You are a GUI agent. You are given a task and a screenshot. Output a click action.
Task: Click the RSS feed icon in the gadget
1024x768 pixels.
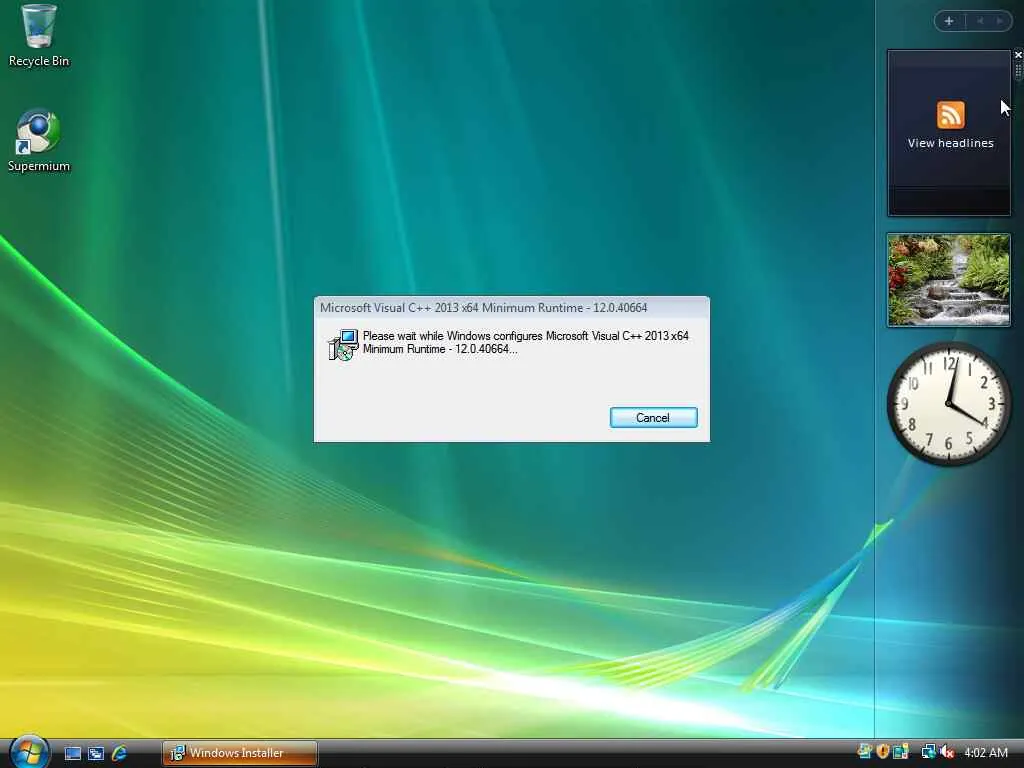pos(950,115)
